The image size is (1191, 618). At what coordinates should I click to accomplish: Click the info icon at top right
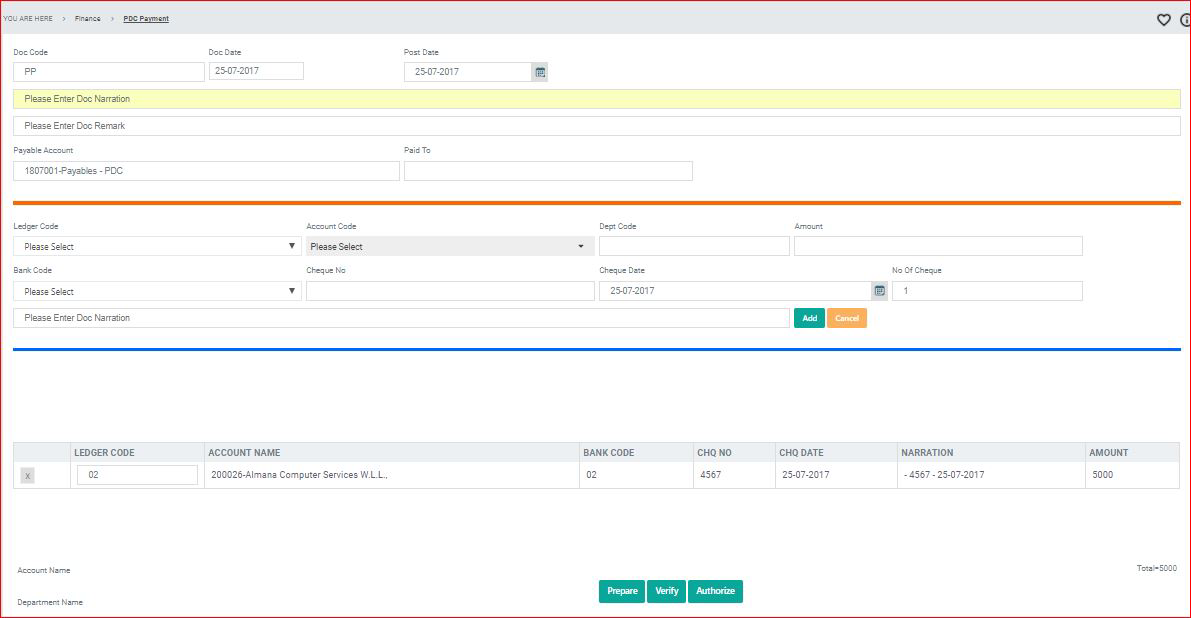(x=1185, y=19)
